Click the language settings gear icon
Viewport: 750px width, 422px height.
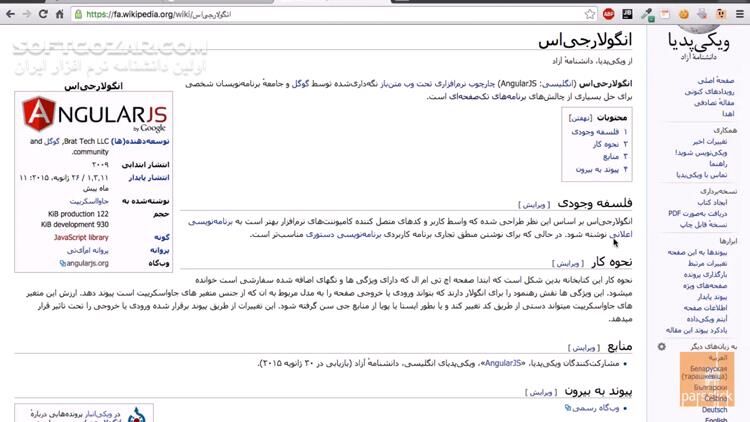(x=662, y=346)
